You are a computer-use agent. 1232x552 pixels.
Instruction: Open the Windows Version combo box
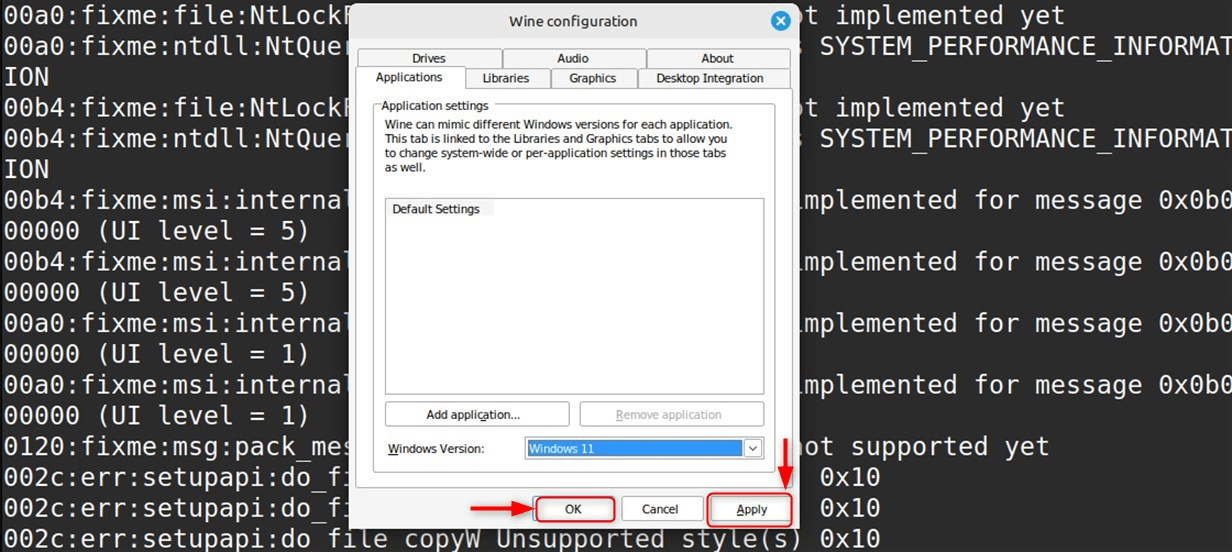point(644,449)
